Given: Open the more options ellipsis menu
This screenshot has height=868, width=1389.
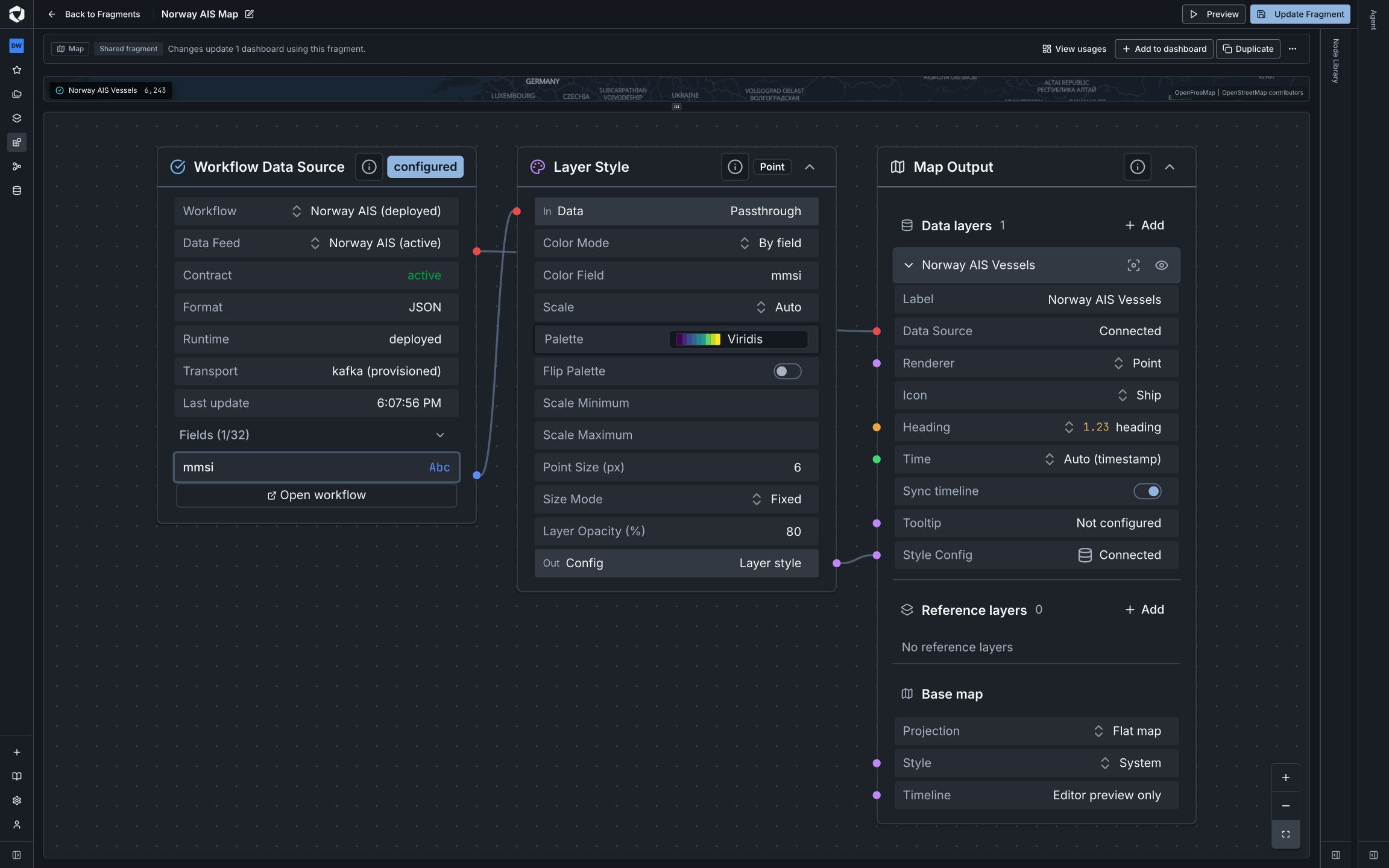Looking at the screenshot, I should click(1293, 49).
